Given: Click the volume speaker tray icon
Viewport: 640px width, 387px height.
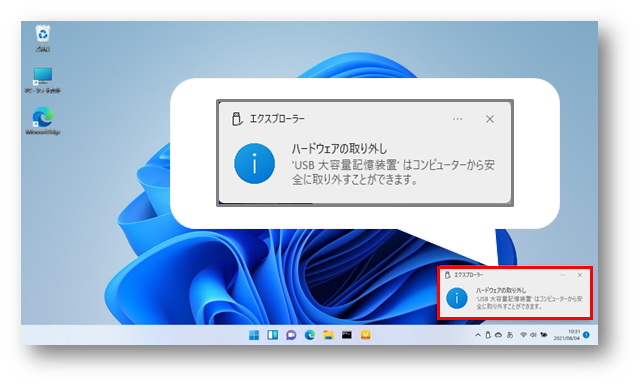Looking at the screenshot, I should click(533, 335).
